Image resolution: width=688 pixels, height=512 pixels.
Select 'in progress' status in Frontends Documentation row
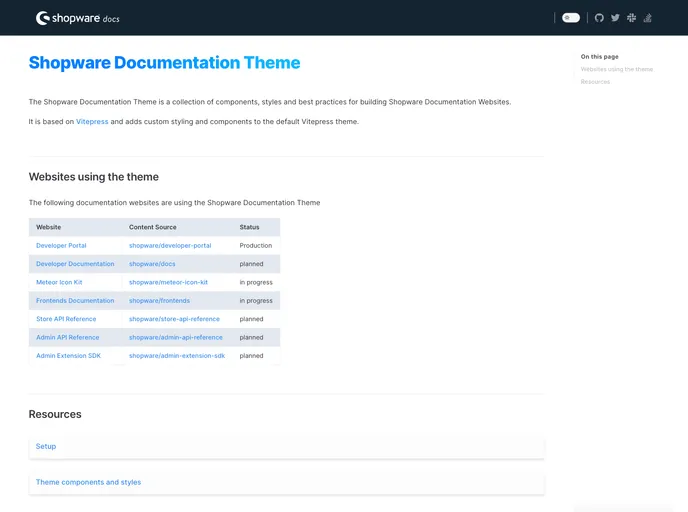pos(256,301)
